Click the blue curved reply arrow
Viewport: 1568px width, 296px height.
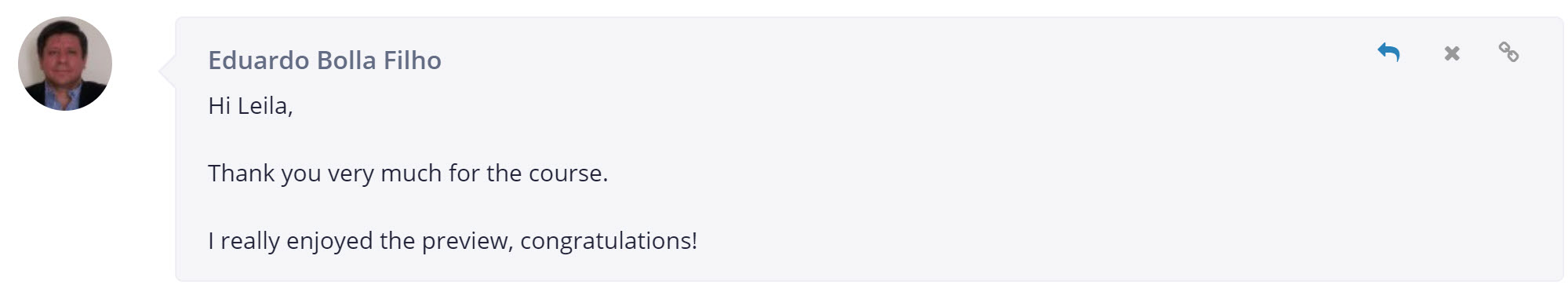click(1388, 53)
